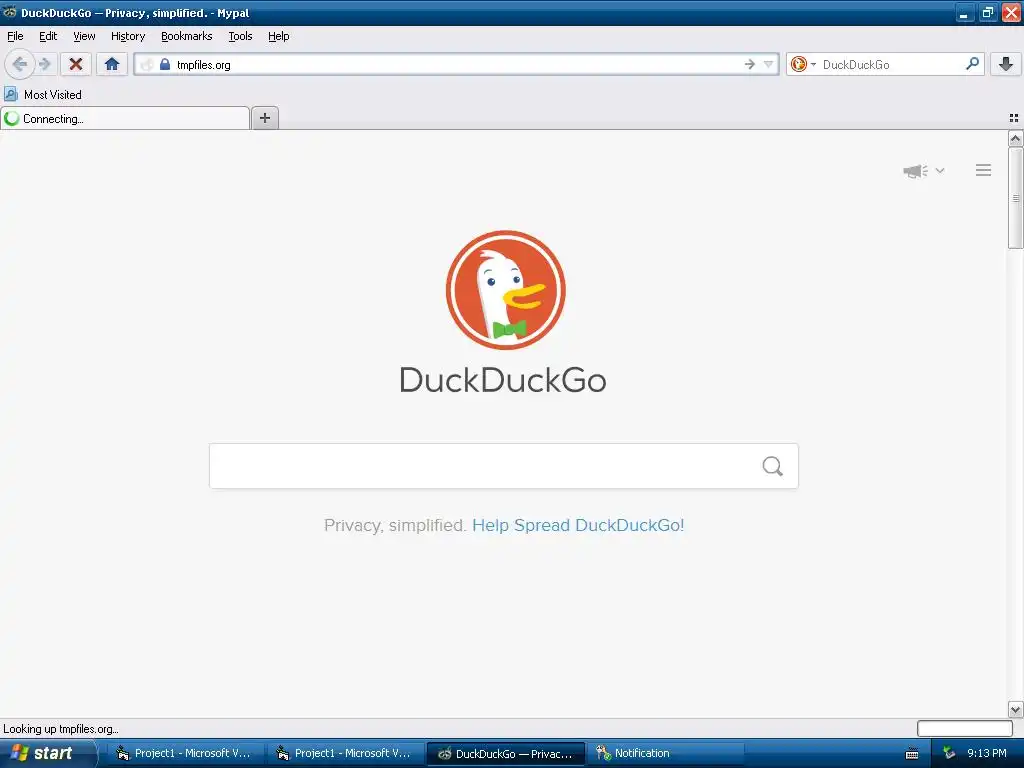1024x768 pixels.
Task: Open the DuckDuckGo megaphone menu
Action: point(923,170)
